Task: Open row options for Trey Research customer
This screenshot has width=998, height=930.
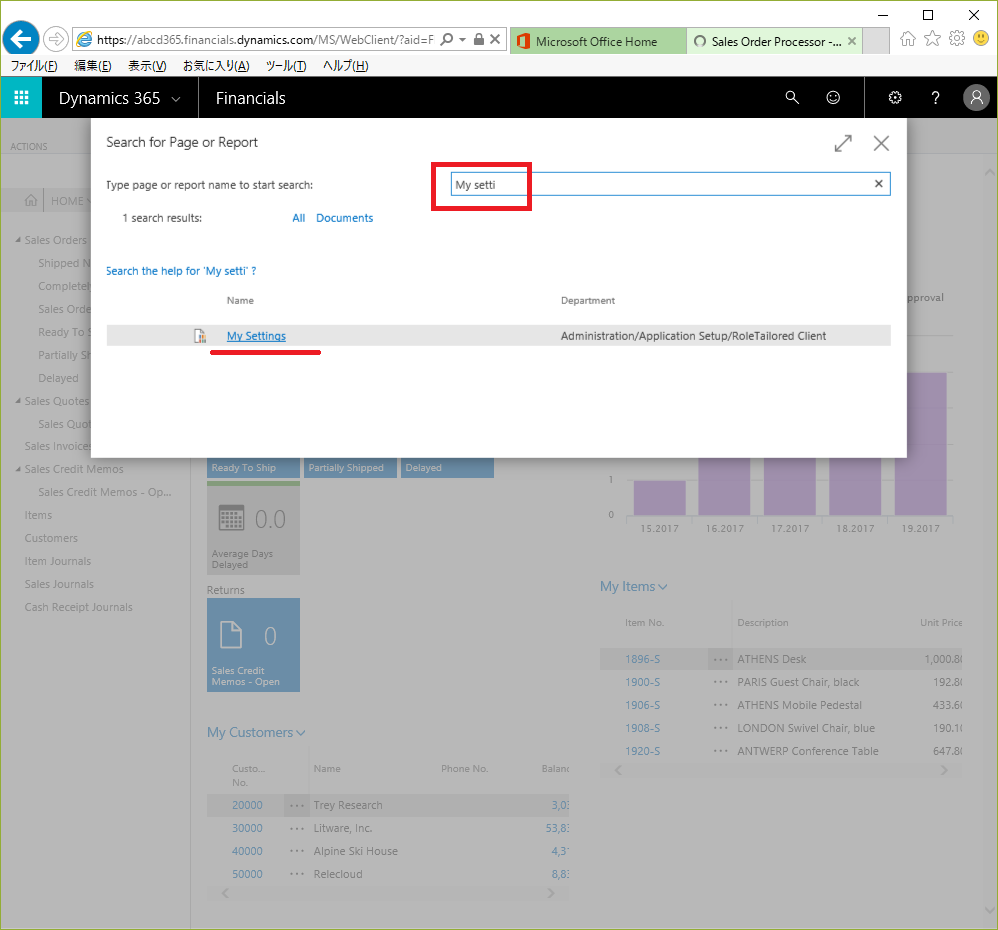Action: [297, 805]
